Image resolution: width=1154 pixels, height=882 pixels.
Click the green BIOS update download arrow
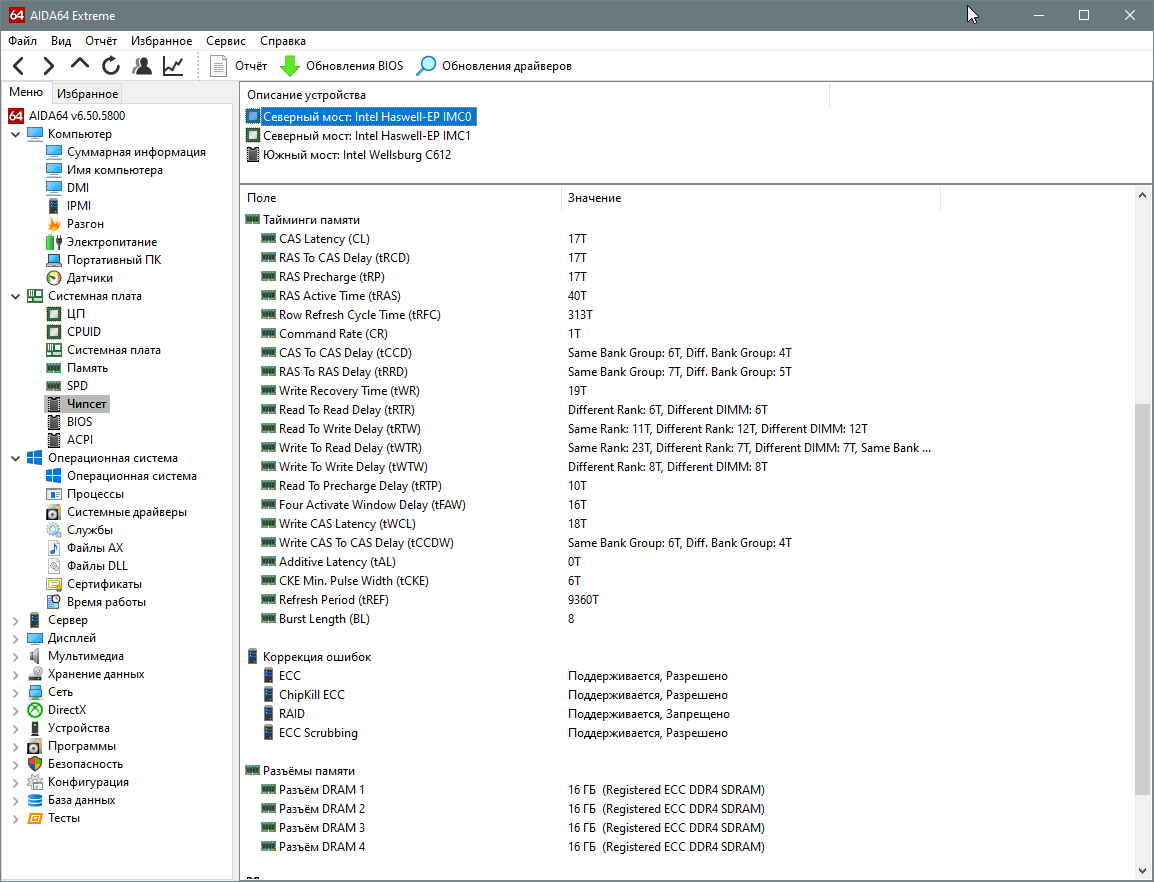[289, 66]
